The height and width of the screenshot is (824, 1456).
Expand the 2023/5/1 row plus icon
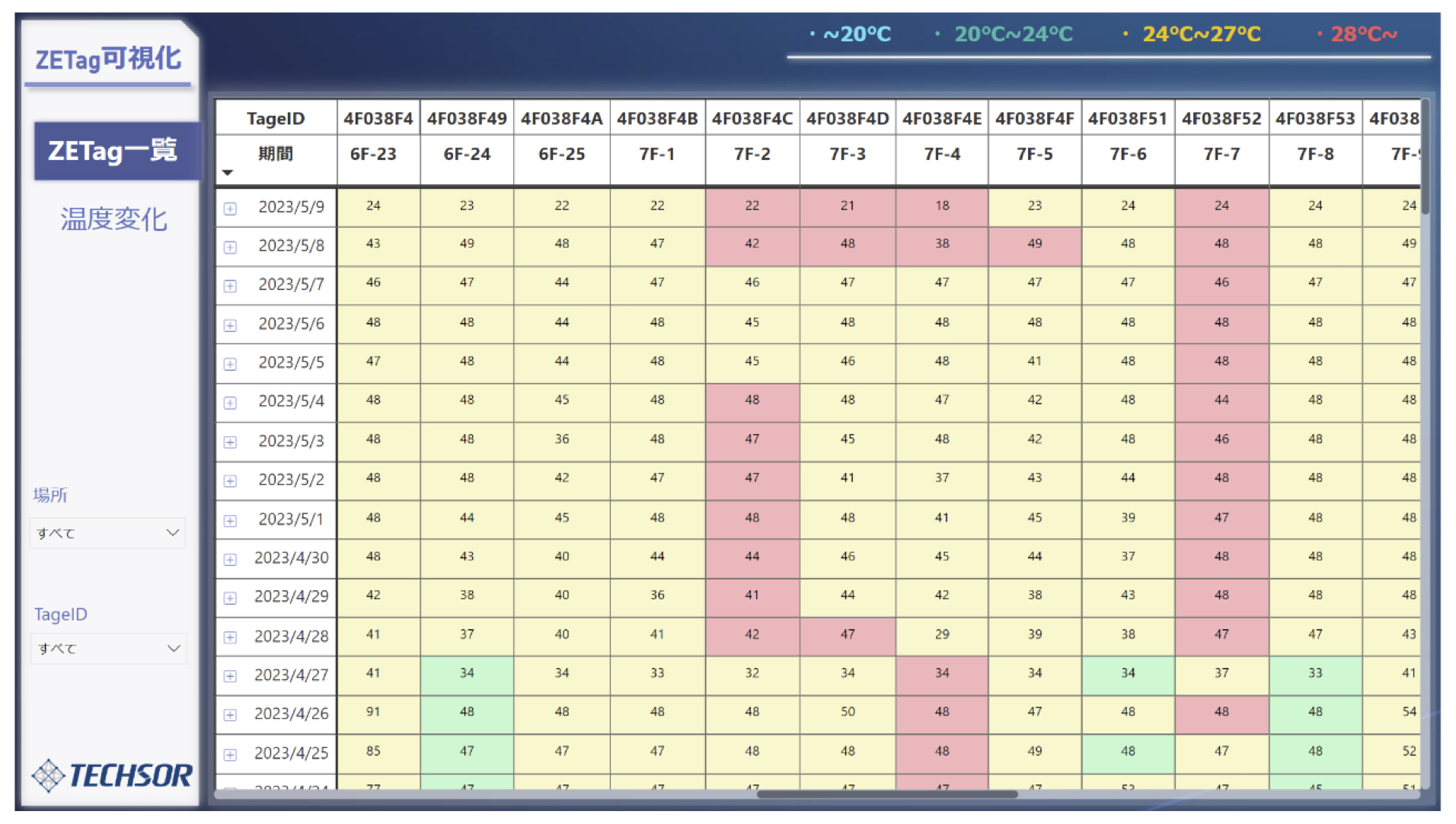point(230,521)
